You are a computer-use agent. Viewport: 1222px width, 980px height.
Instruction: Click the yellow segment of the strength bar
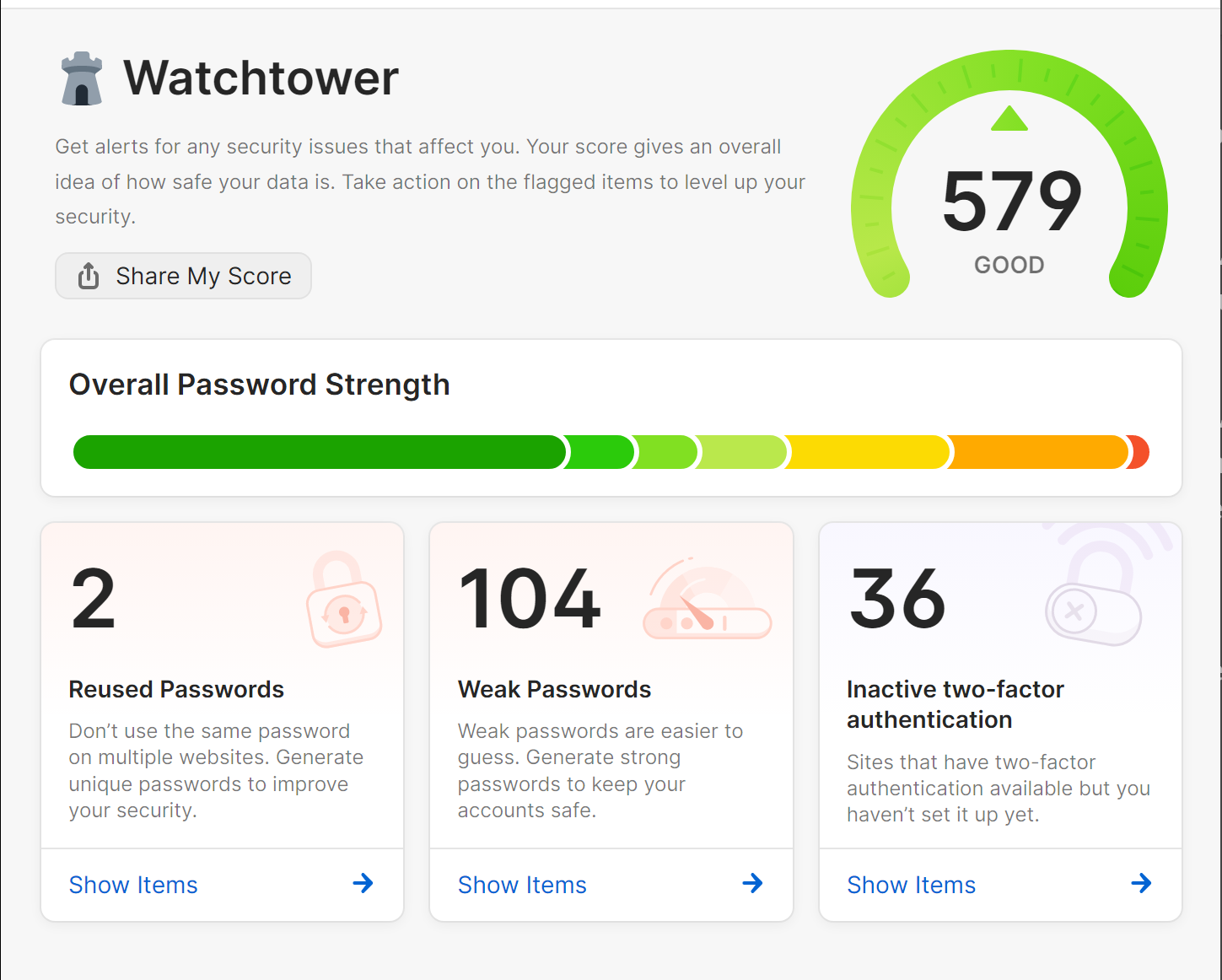866,452
